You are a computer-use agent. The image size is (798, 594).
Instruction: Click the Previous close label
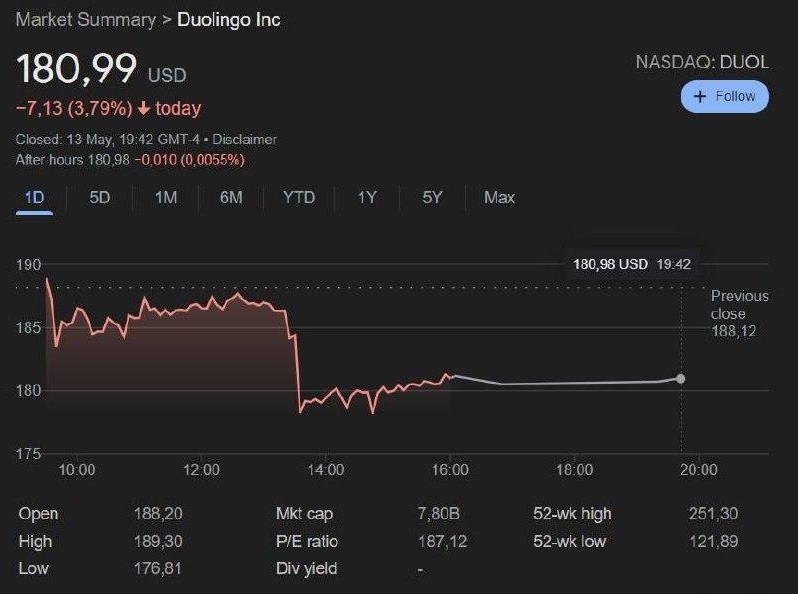point(740,305)
